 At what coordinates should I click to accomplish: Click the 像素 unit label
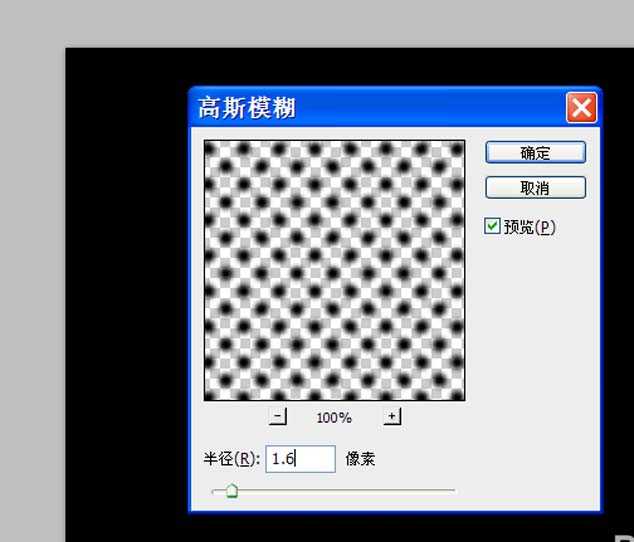click(360, 459)
